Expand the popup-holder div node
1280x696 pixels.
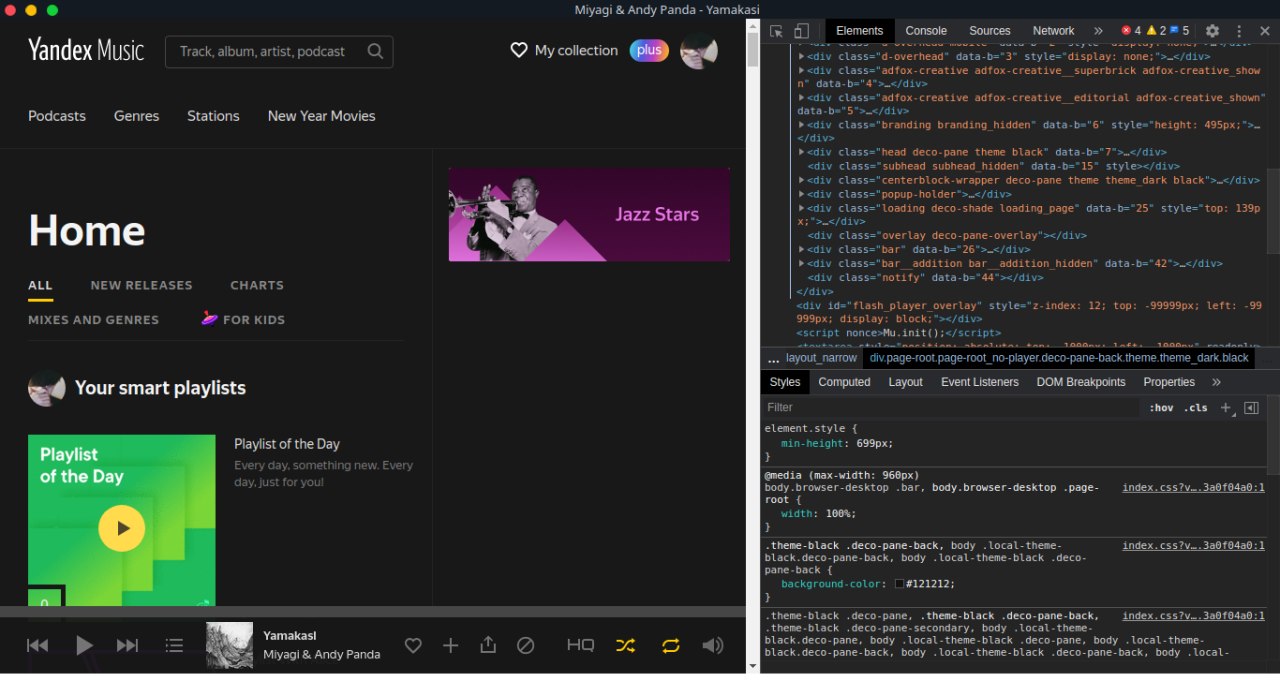(x=802, y=194)
